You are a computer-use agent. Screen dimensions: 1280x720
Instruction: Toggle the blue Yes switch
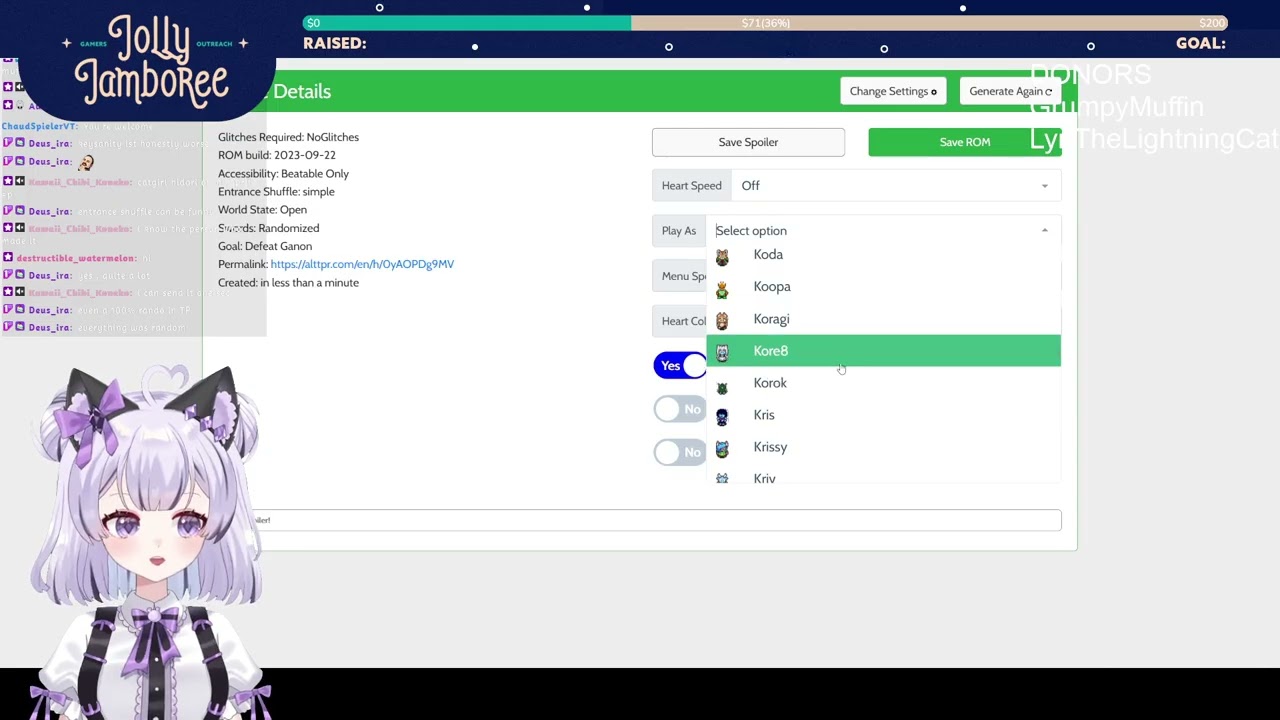pyautogui.click(x=680, y=366)
